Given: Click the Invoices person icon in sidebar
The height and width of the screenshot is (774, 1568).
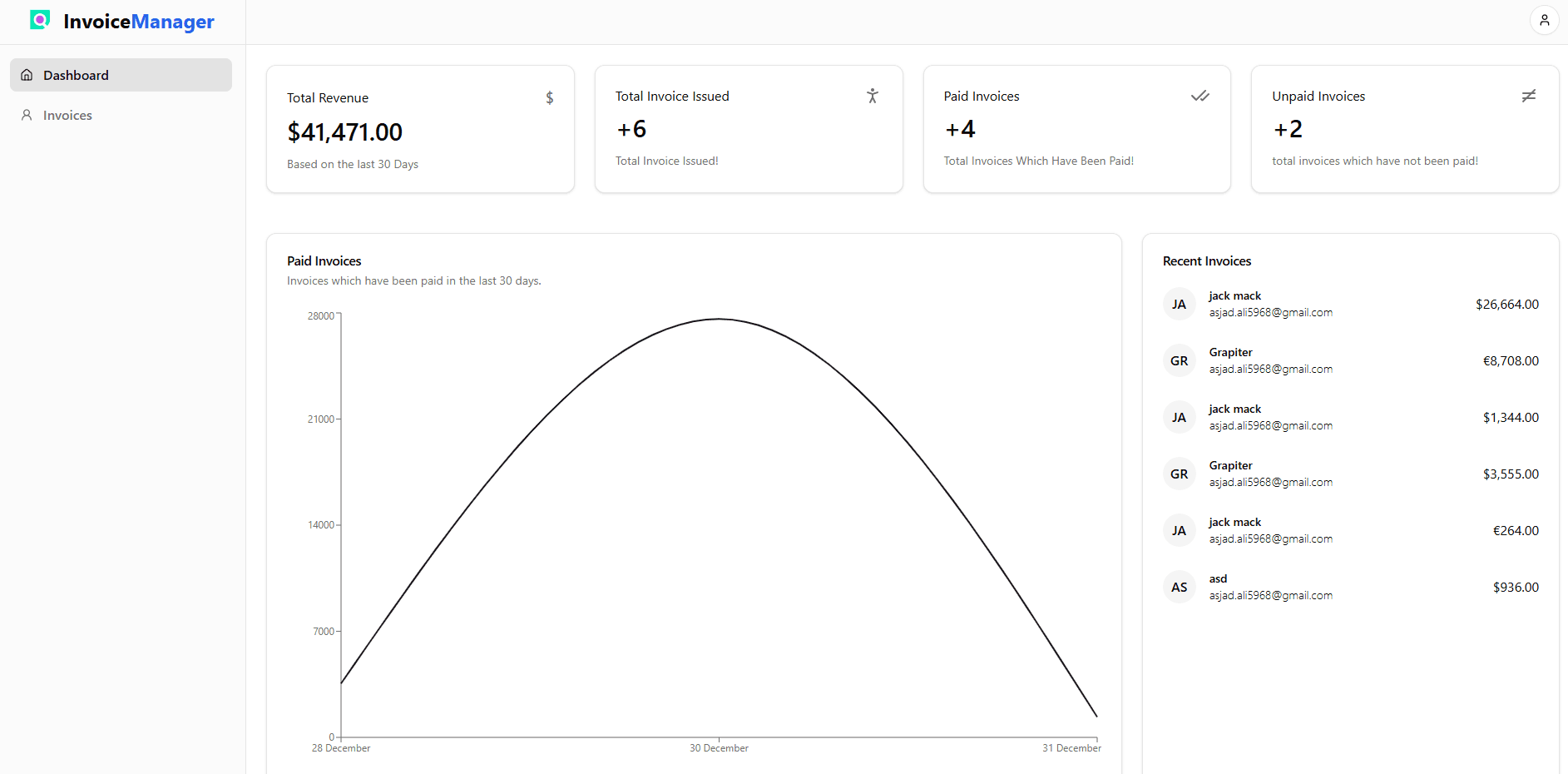Looking at the screenshot, I should pyautogui.click(x=27, y=115).
